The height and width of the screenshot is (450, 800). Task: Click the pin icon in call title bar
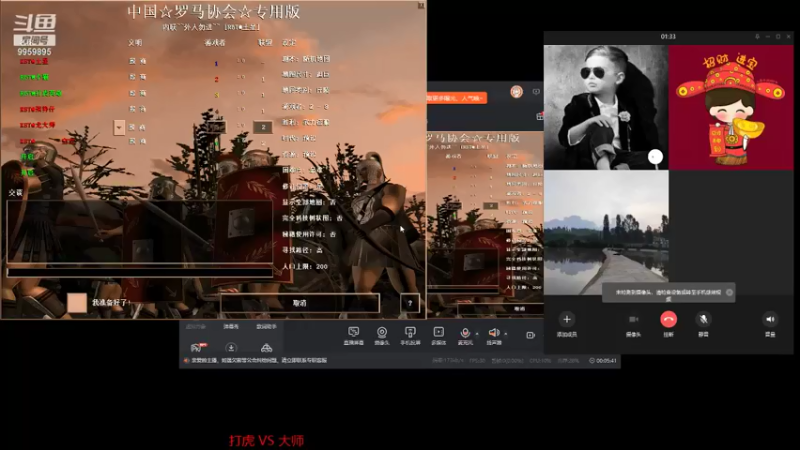pyautogui.click(x=757, y=37)
